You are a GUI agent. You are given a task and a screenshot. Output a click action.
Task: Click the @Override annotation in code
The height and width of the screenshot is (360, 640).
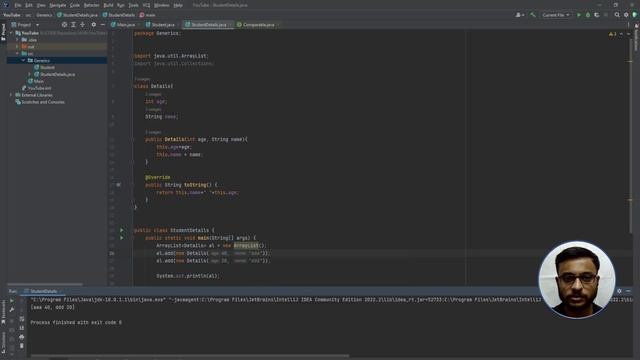point(158,177)
